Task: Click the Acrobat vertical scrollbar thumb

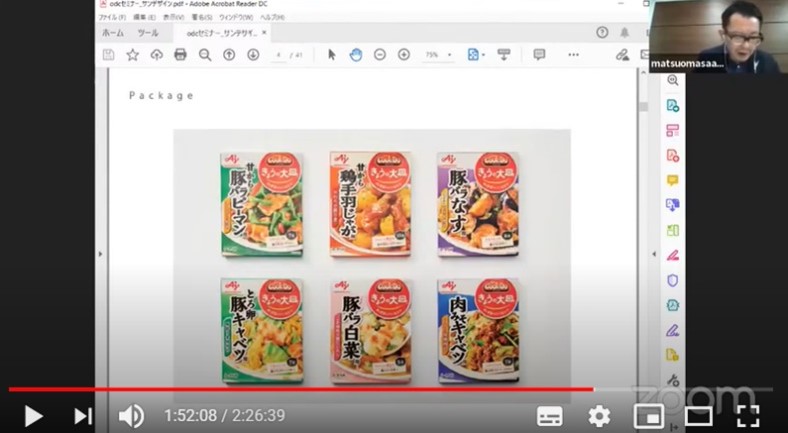Action: point(643,106)
